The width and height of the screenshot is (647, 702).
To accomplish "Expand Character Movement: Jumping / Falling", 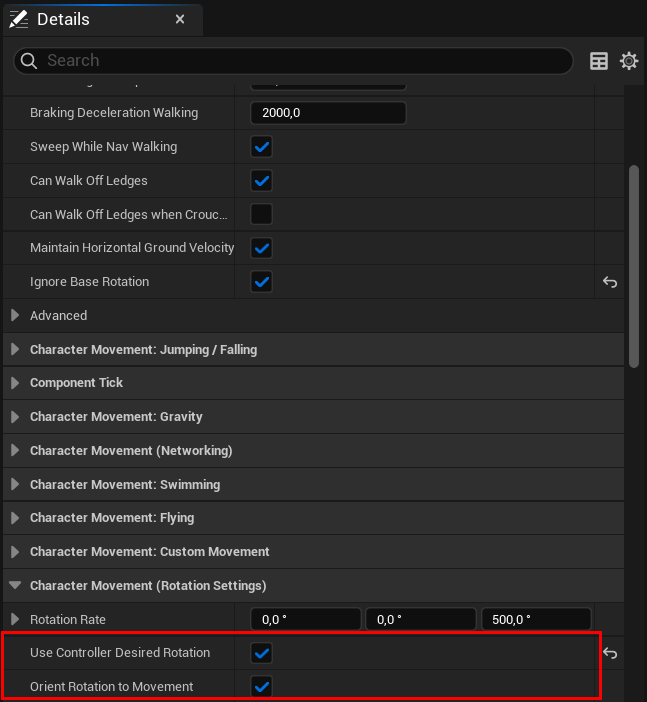I will pyautogui.click(x=15, y=349).
